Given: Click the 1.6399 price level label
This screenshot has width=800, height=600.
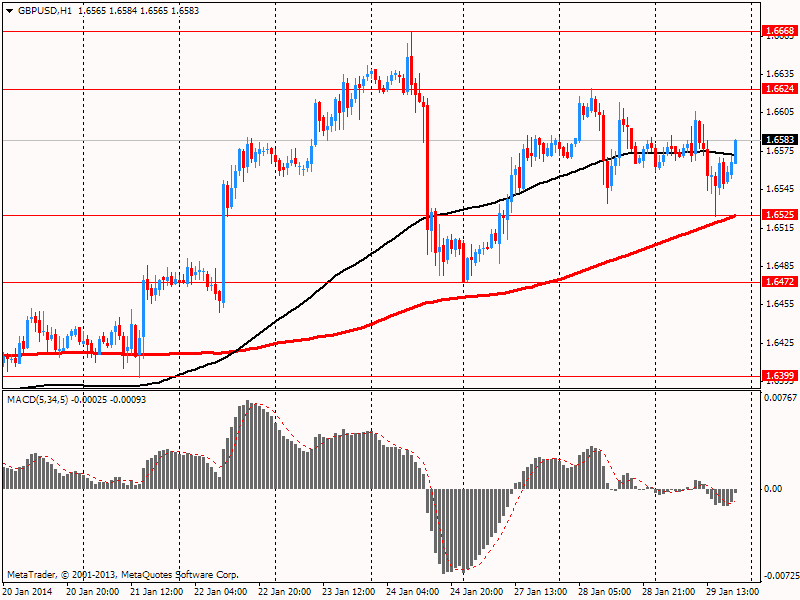Looking at the screenshot, I should click(x=780, y=376).
